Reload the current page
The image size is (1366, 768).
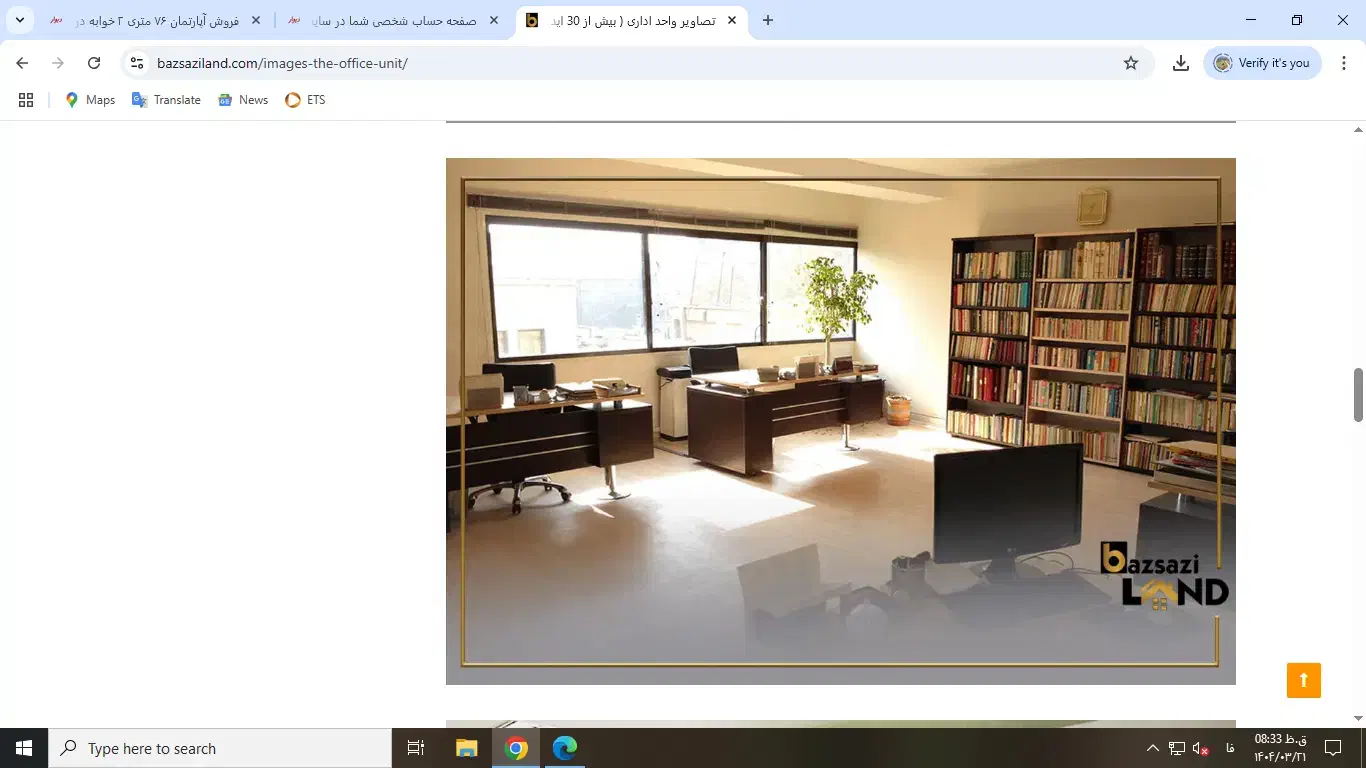coord(94,63)
